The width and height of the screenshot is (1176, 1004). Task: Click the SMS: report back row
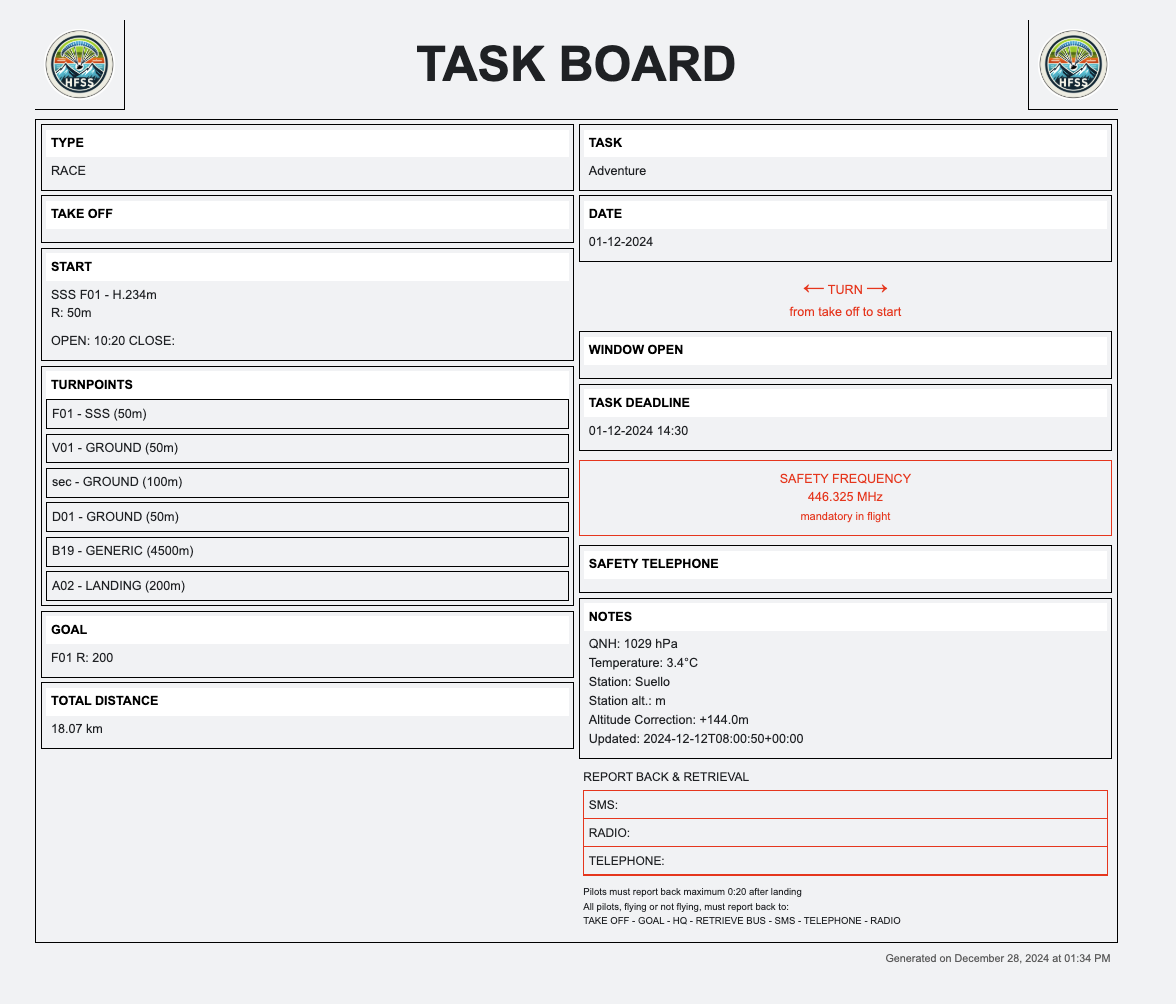845,805
